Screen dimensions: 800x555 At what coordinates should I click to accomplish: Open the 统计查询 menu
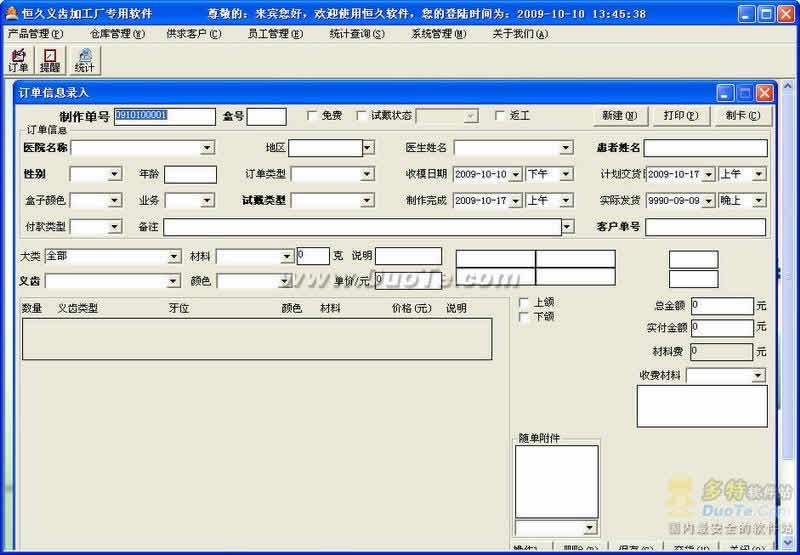tap(356, 34)
